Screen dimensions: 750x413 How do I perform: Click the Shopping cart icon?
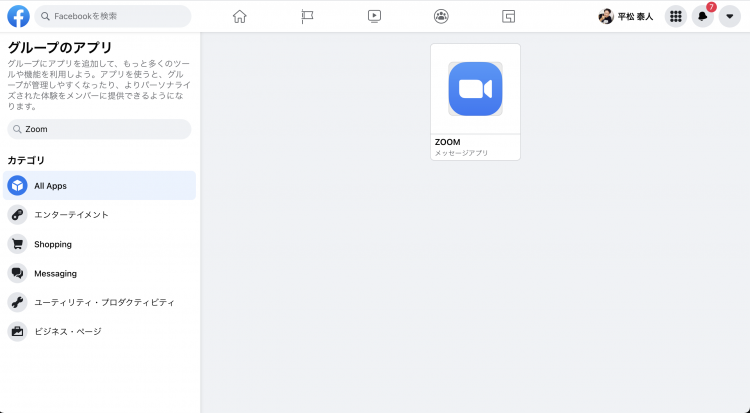click(17, 244)
